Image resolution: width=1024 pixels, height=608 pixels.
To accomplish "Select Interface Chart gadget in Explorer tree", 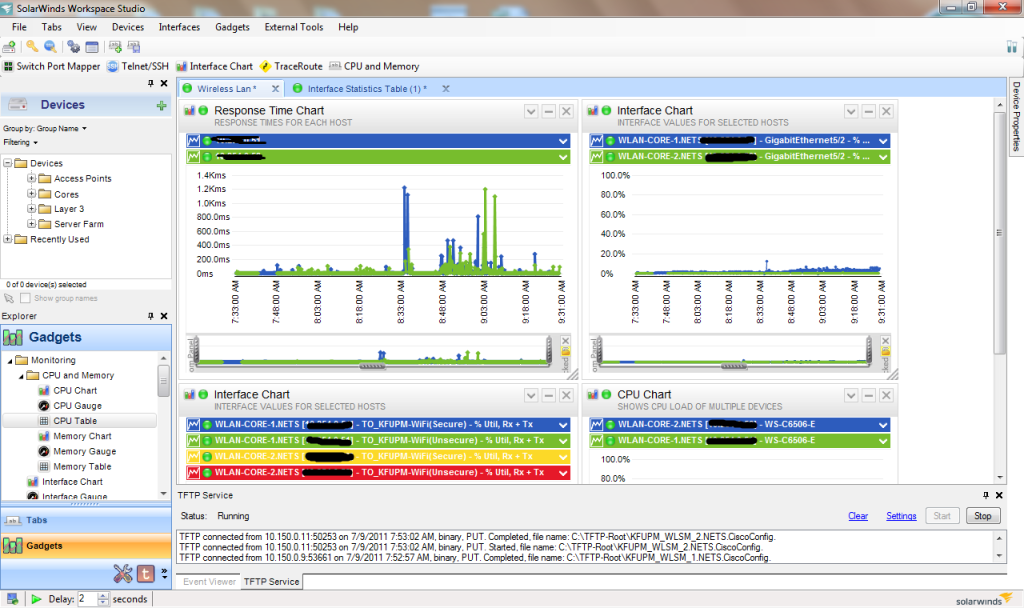I will [72, 481].
